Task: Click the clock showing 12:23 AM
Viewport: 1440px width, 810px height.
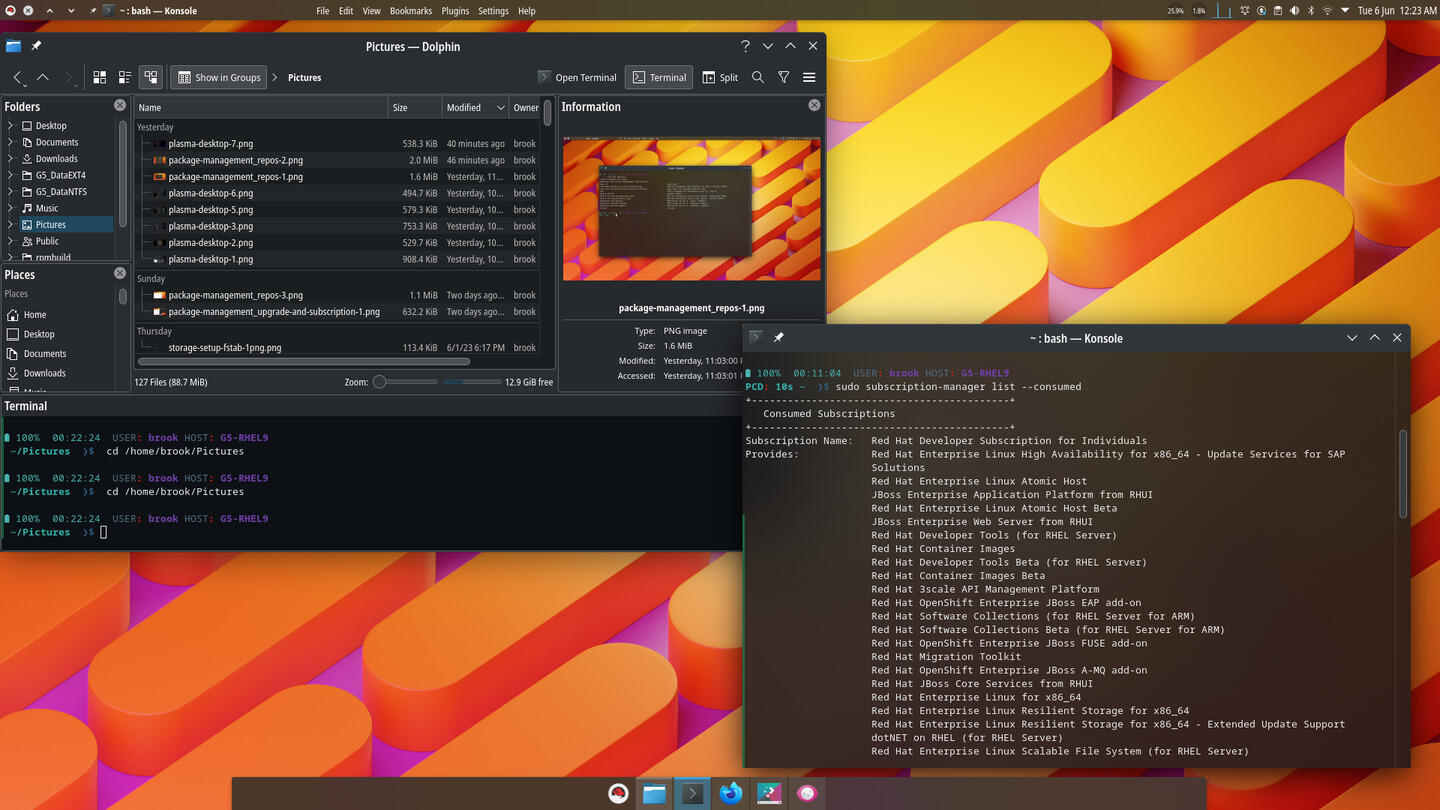Action: pyautogui.click(x=1396, y=11)
